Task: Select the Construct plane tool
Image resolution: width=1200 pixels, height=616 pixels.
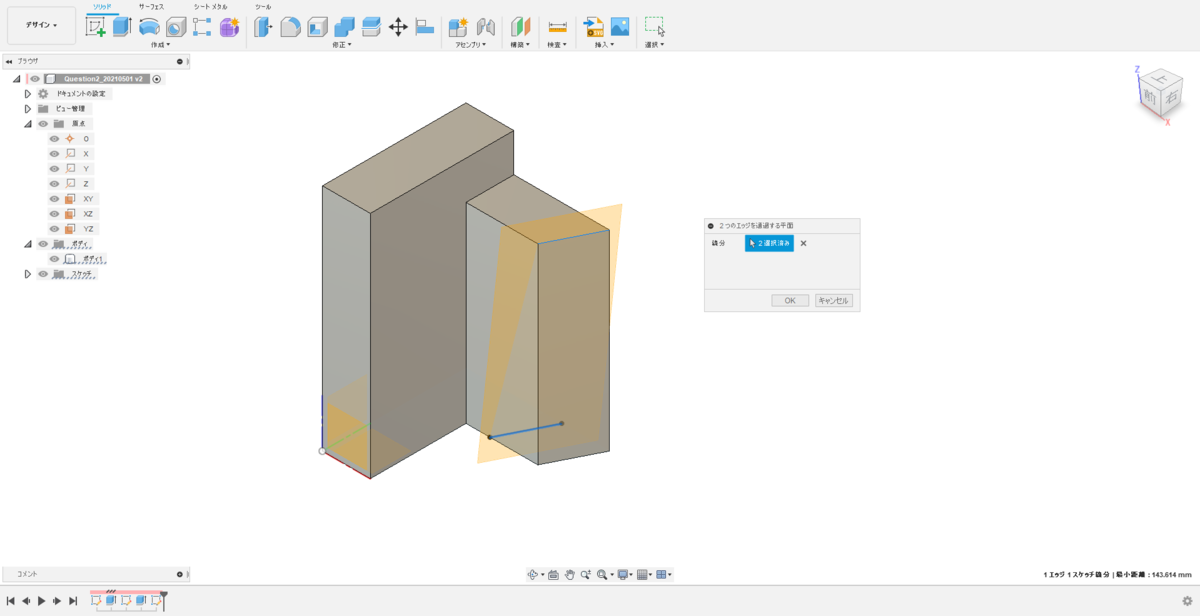Action: (x=521, y=27)
